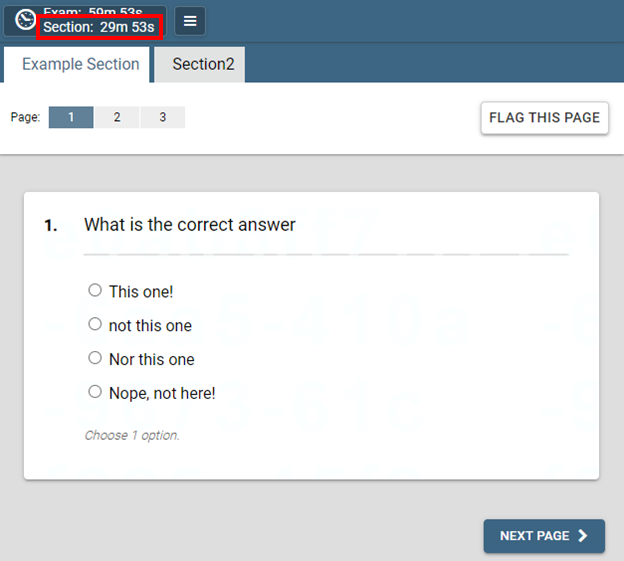
Task: Click the Next Page button
Action: click(x=544, y=536)
